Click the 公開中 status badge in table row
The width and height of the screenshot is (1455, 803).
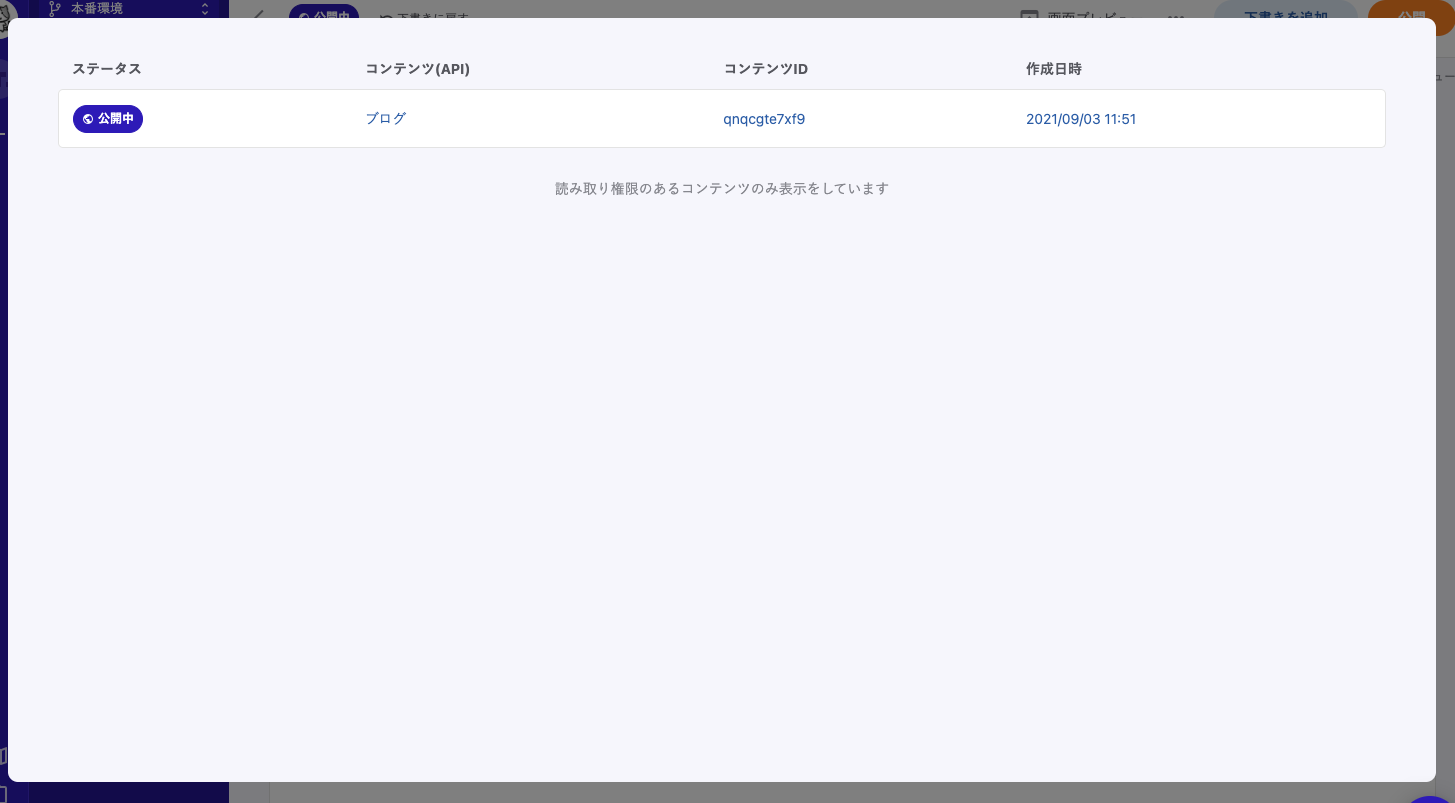108,119
